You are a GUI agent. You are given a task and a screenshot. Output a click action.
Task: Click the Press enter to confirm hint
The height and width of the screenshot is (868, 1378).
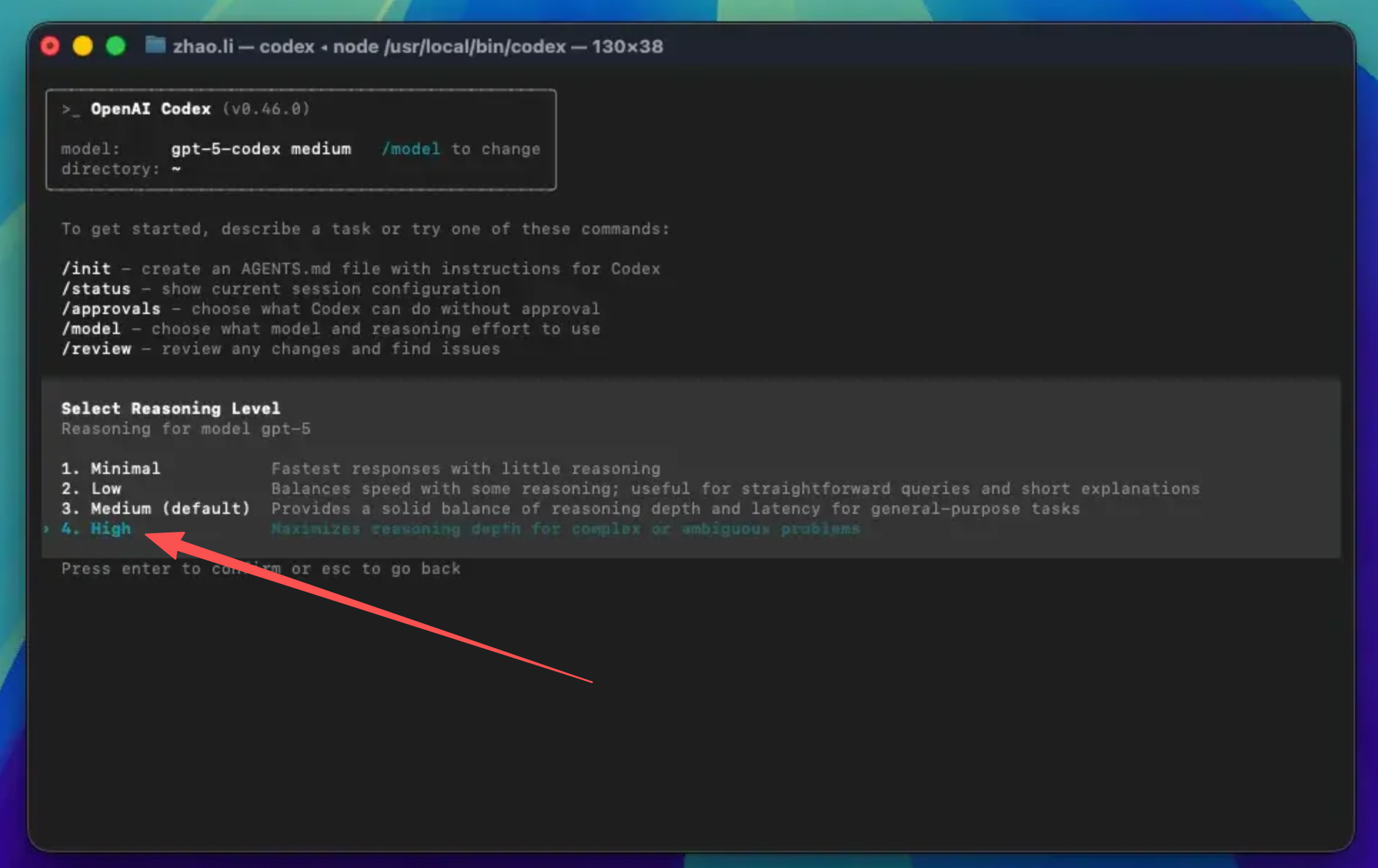261,569
